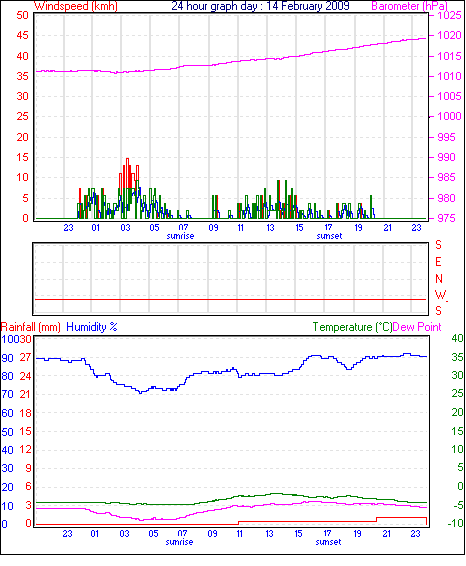Image resolution: width=466 pixels, height=566 pixels.
Task: Click the Dew Point legend label
Action: pyautogui.click(x=417, y=327)
